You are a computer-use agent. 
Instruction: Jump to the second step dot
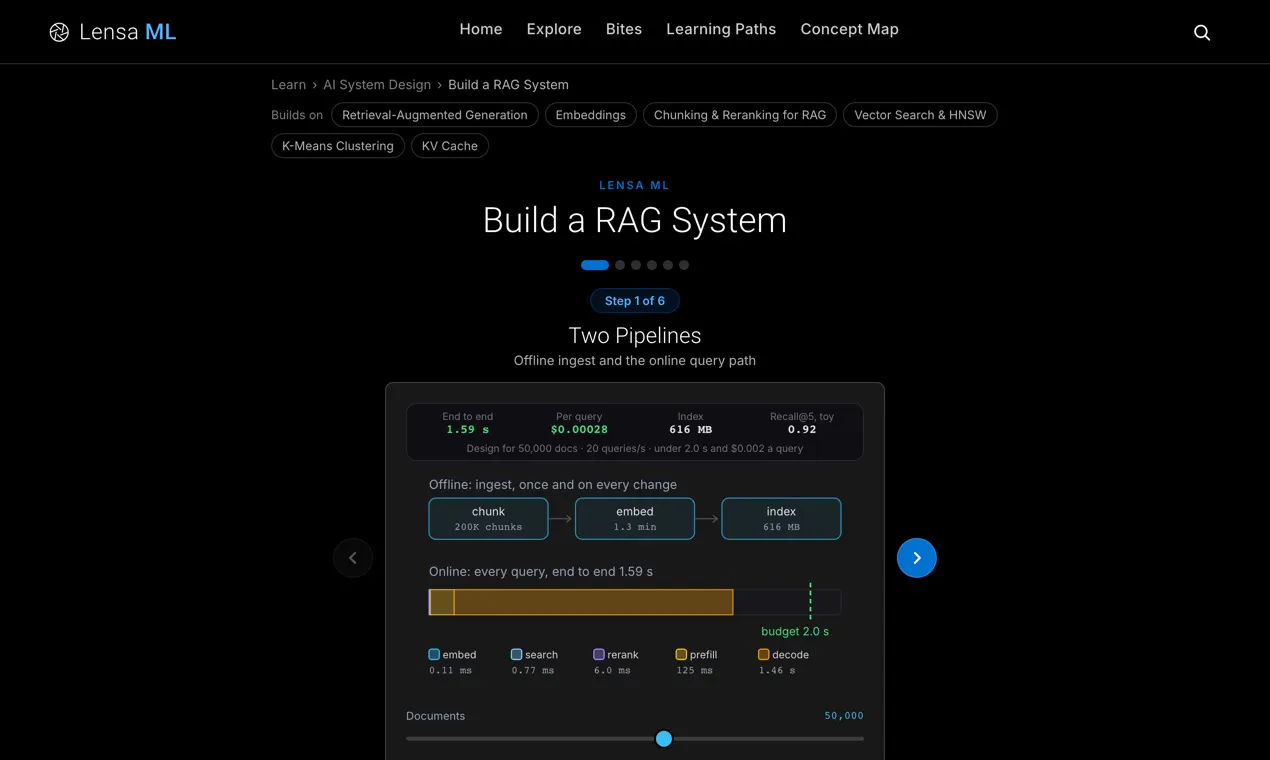tap(620, 265)
